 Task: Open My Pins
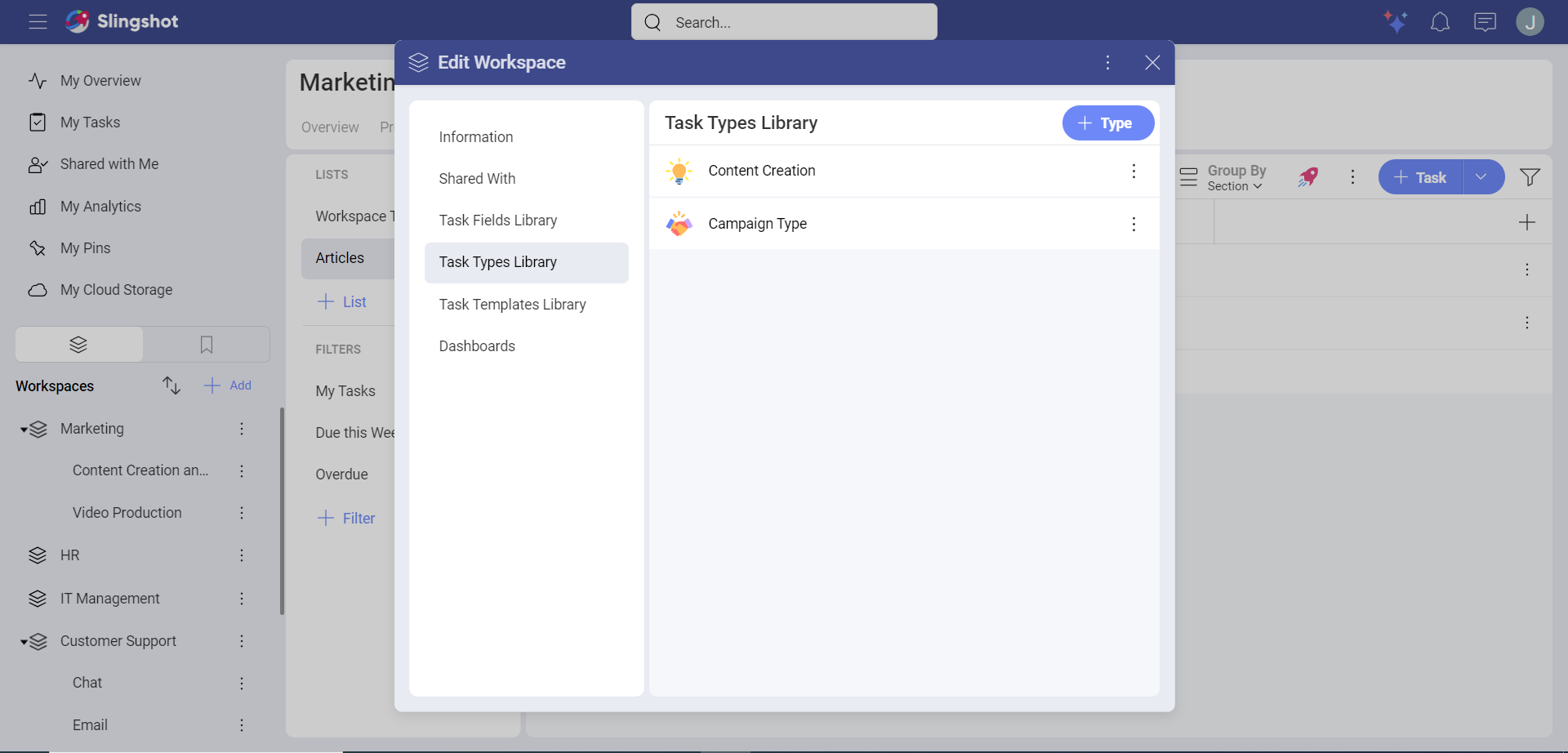click(85, 248)
